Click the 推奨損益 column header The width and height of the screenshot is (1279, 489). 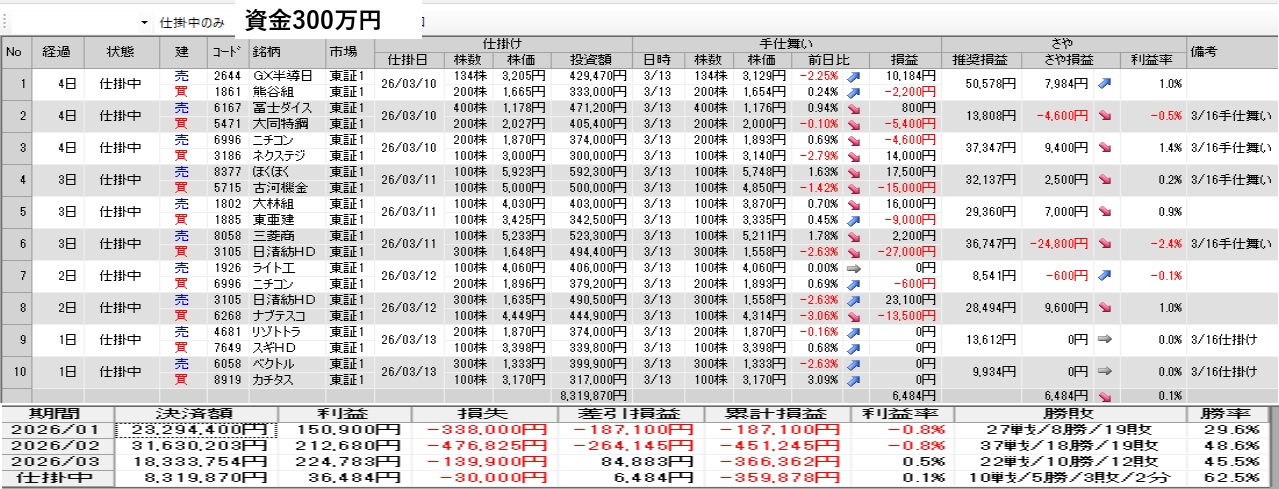pos(980,59)
